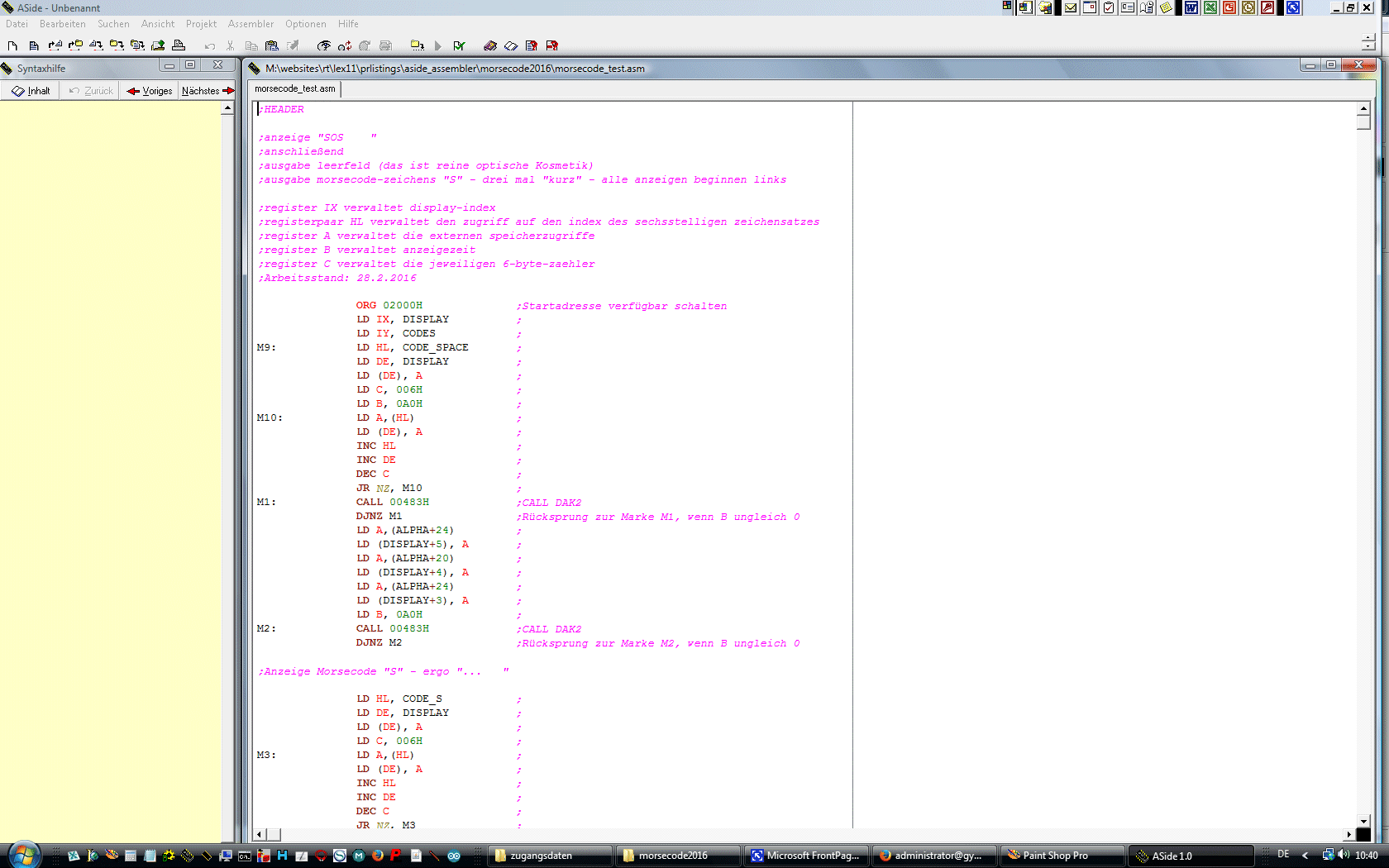The height and width of the screenshot is (868, 1389).
Task: Click the Cut scissors icon
Action: (x=231, y=45)
